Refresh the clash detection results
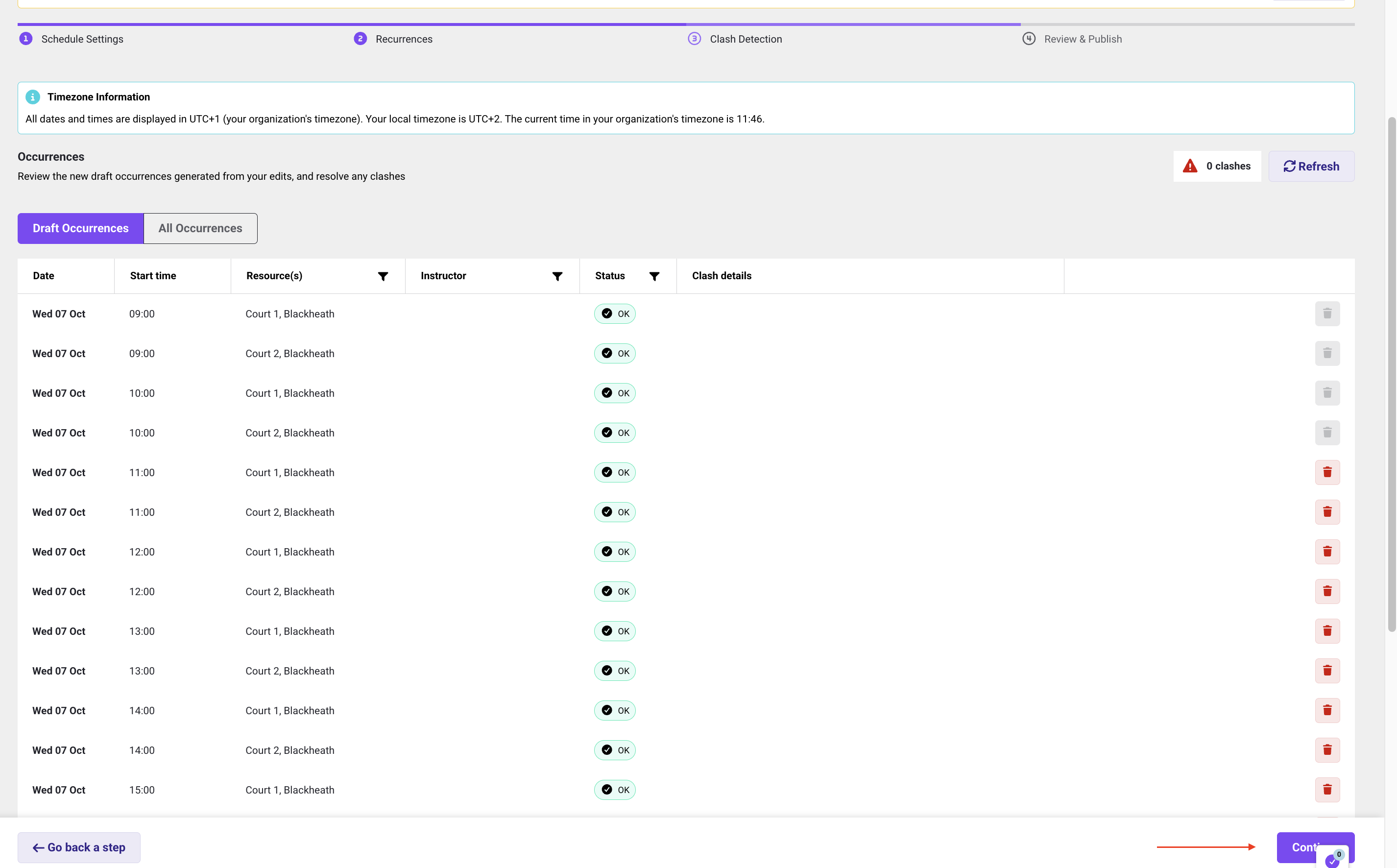 pyautogui.click(x=1311, y=167)
